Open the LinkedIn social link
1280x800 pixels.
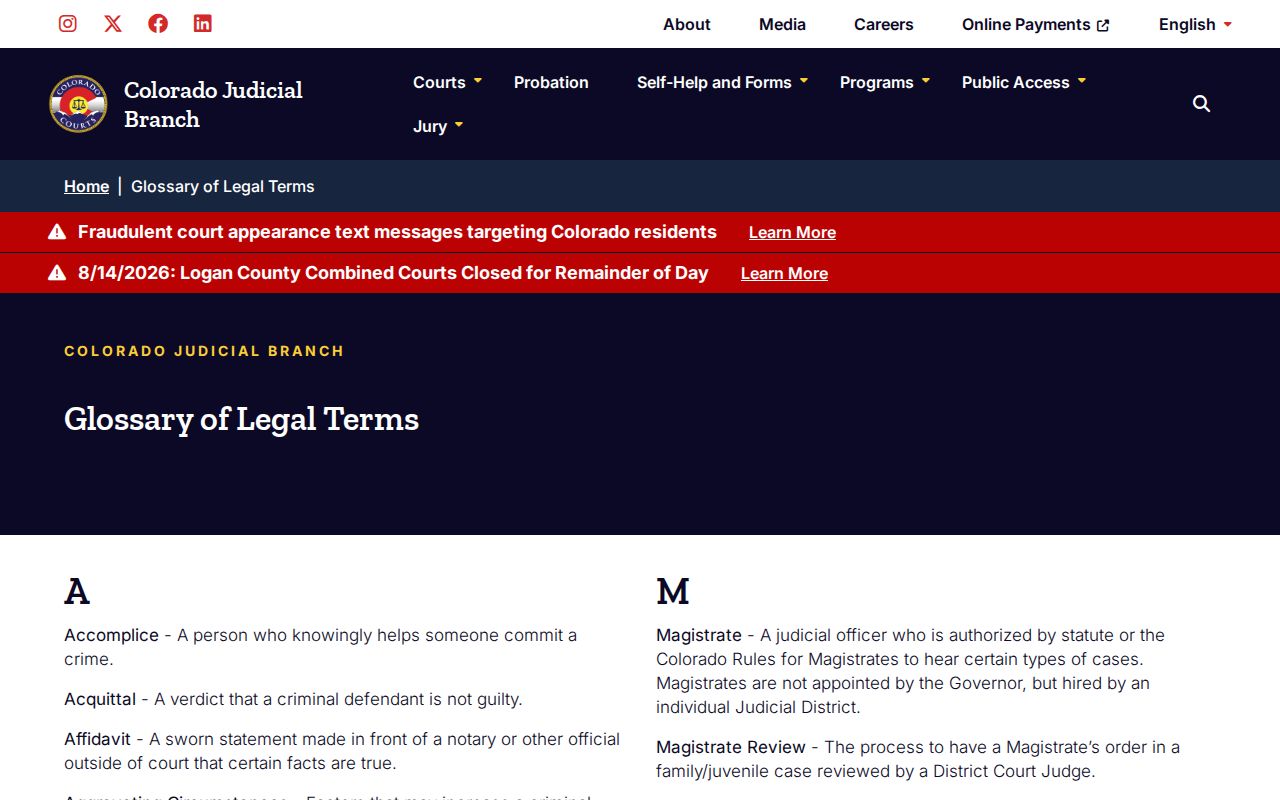(x=203, y=24)
